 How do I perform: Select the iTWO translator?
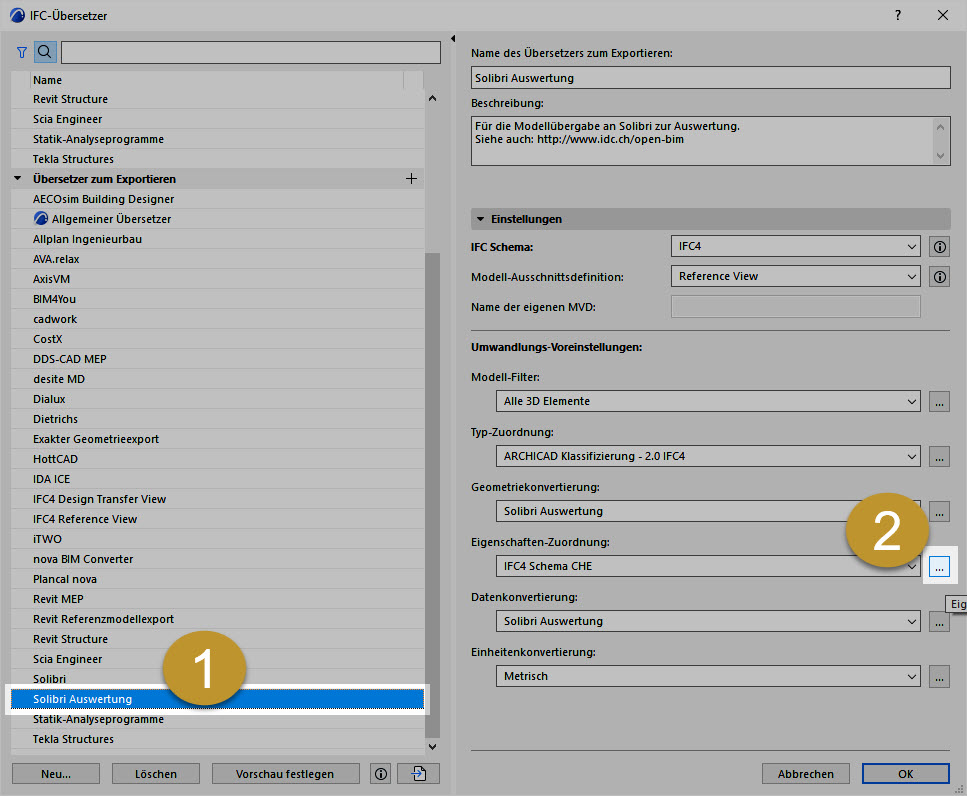[x=217, y=539]
